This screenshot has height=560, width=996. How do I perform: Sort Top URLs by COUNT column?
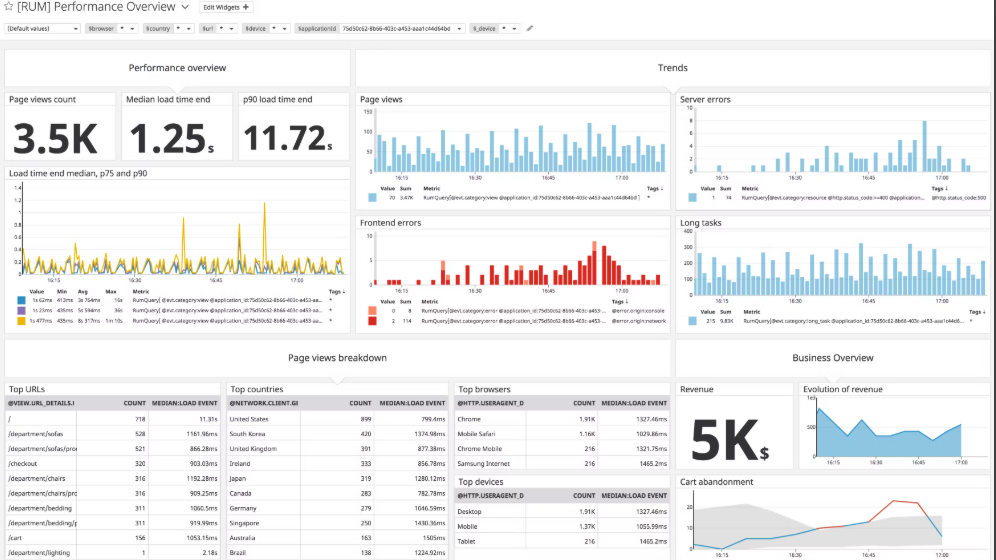(135, 403)
